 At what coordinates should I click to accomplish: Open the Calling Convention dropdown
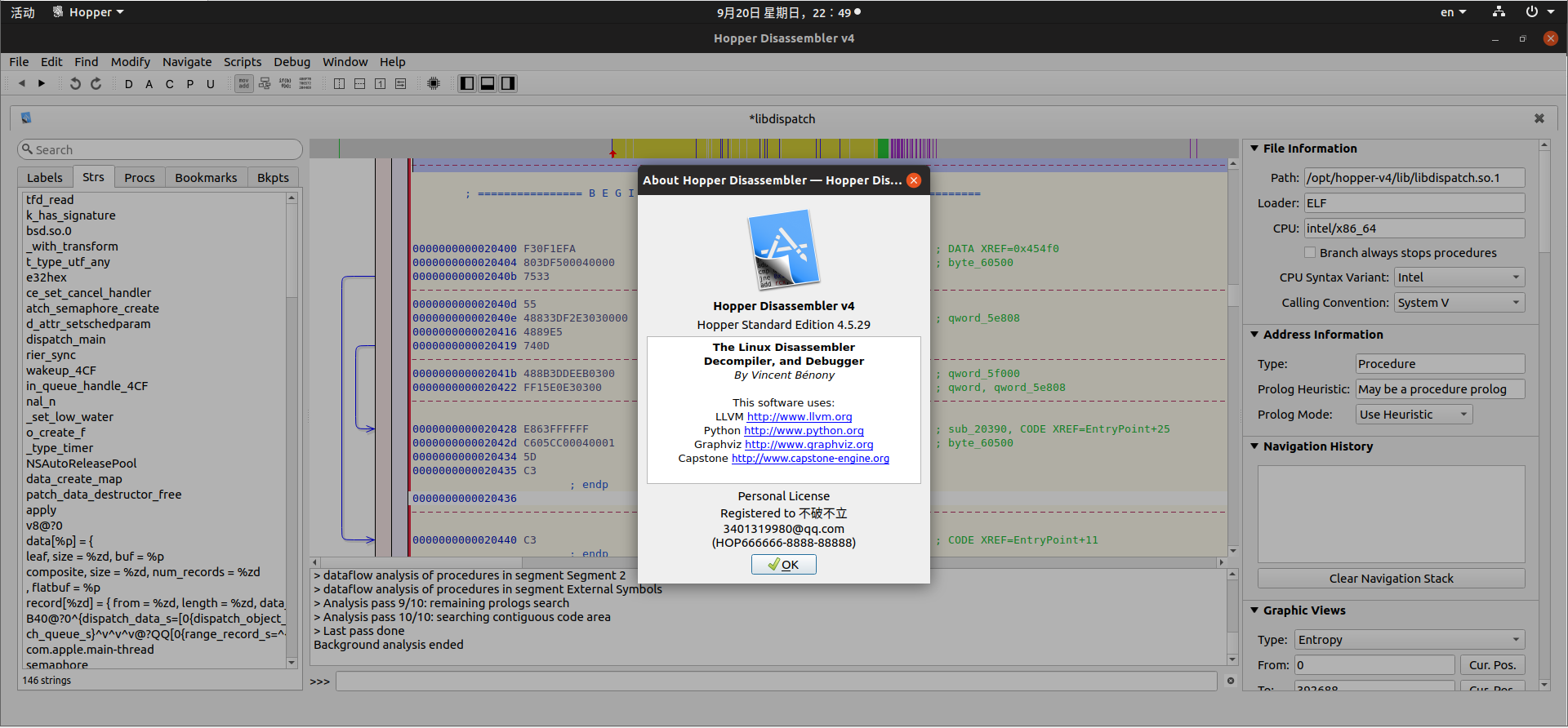(1459, 303)
